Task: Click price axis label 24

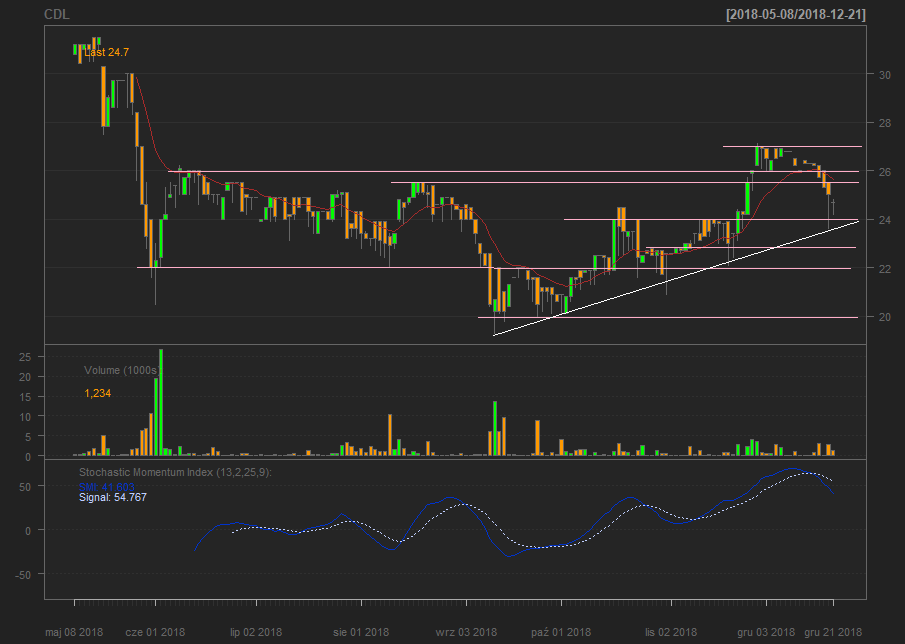Action: point(885,220)
